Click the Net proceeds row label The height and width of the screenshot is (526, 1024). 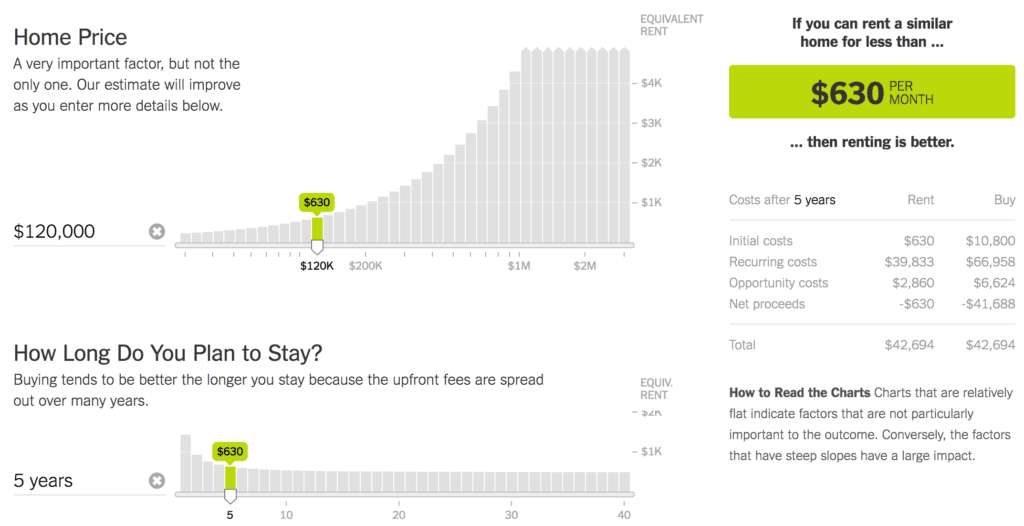tap(767, 304)
